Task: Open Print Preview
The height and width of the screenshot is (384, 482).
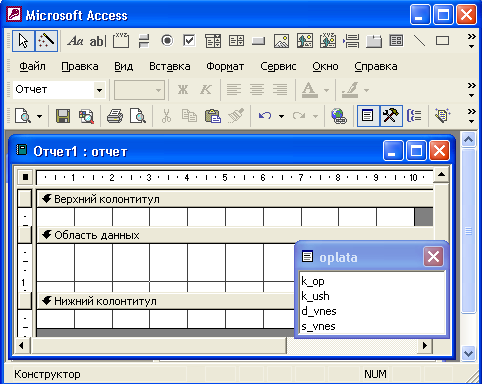Action: pyautogui.click(x=138, y=116)
